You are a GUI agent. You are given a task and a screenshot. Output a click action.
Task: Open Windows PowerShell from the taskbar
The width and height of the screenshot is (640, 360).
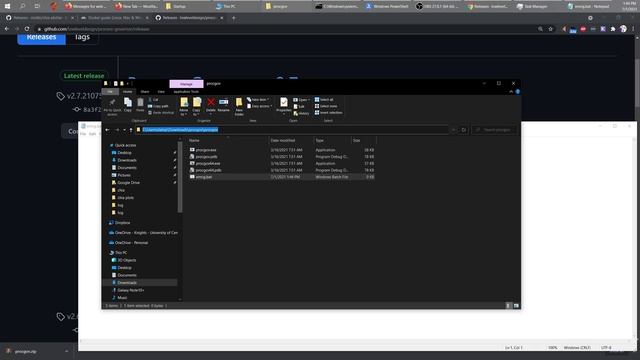pyautogui.click(x=387, y=6)
